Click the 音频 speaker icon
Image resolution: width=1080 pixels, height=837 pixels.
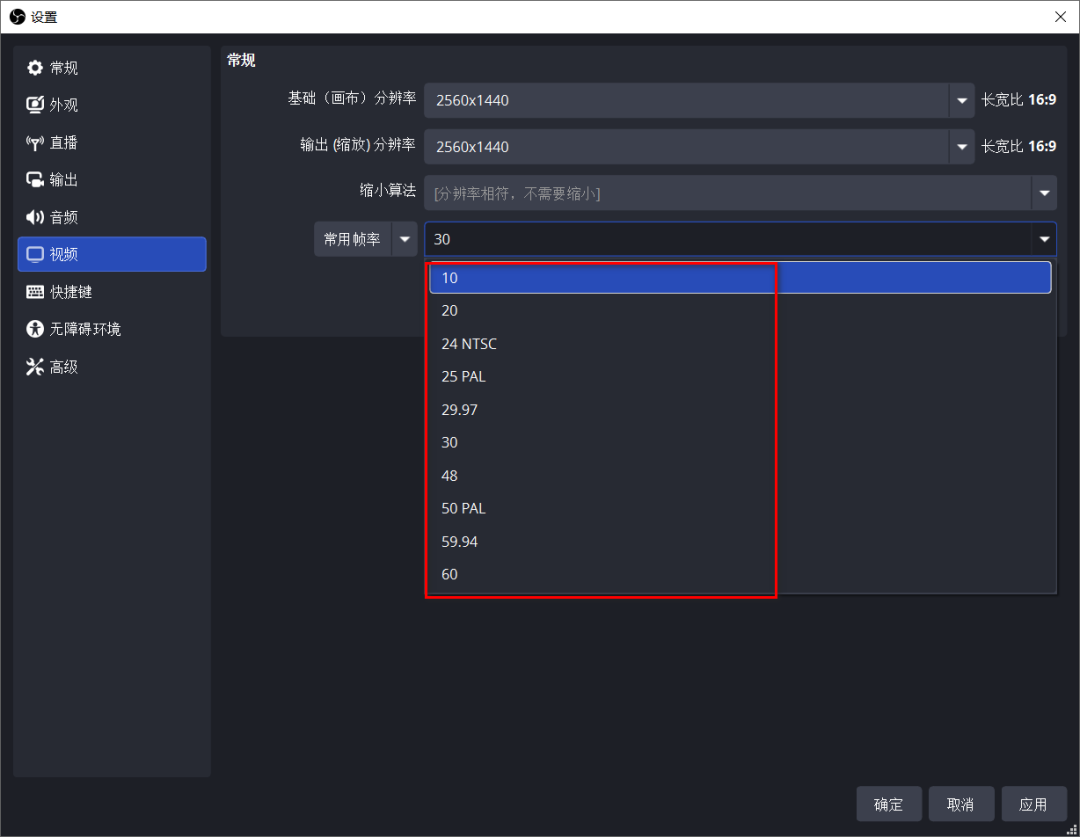[35, 217]
